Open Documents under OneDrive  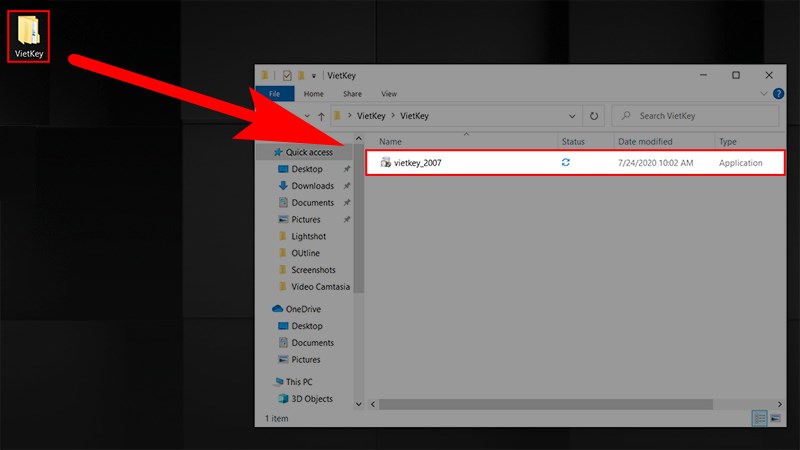[312, 343]
